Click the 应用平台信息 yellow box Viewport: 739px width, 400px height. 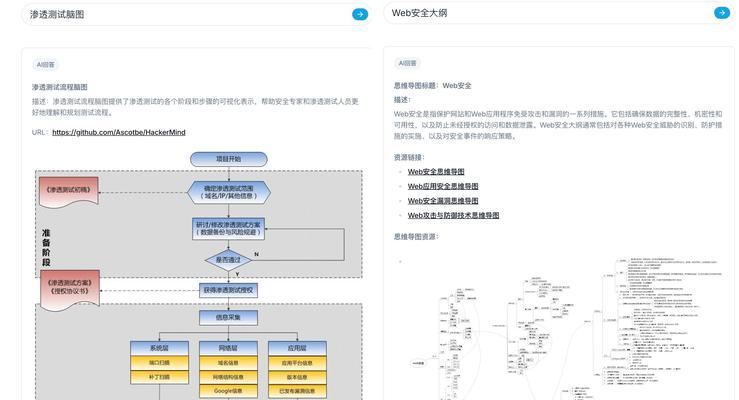pos(297,363)
